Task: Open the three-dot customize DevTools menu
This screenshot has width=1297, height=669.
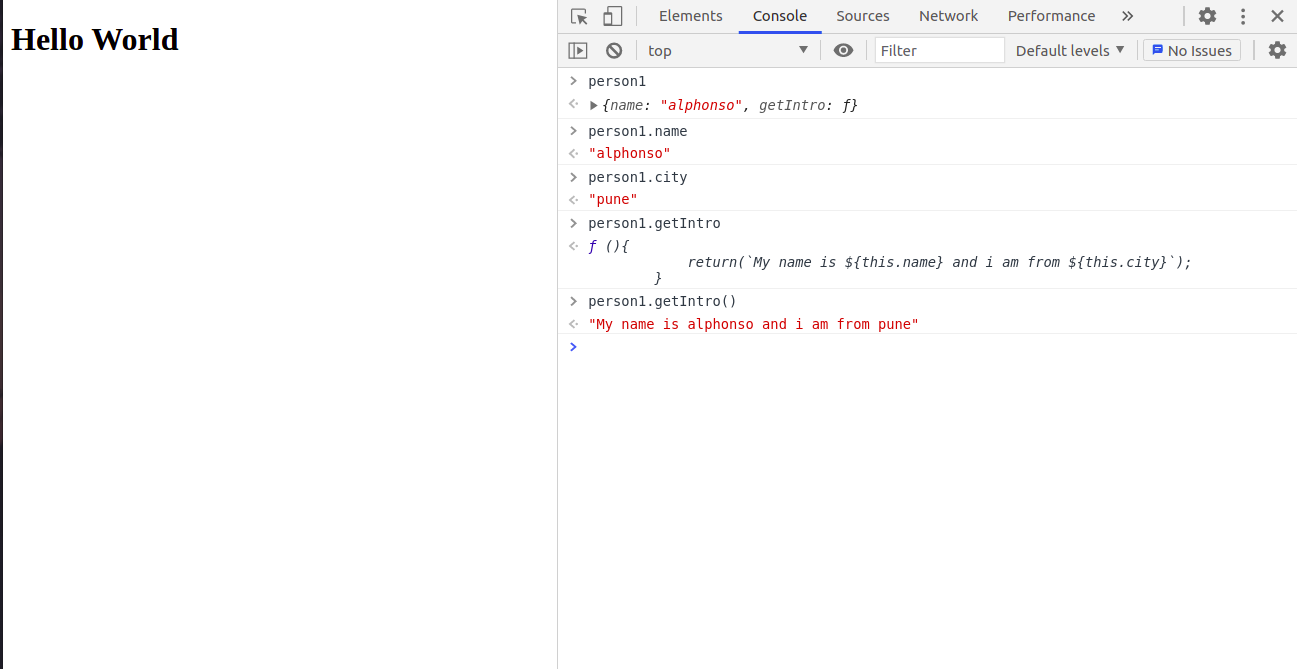Action: click(x=1243, y=16)
